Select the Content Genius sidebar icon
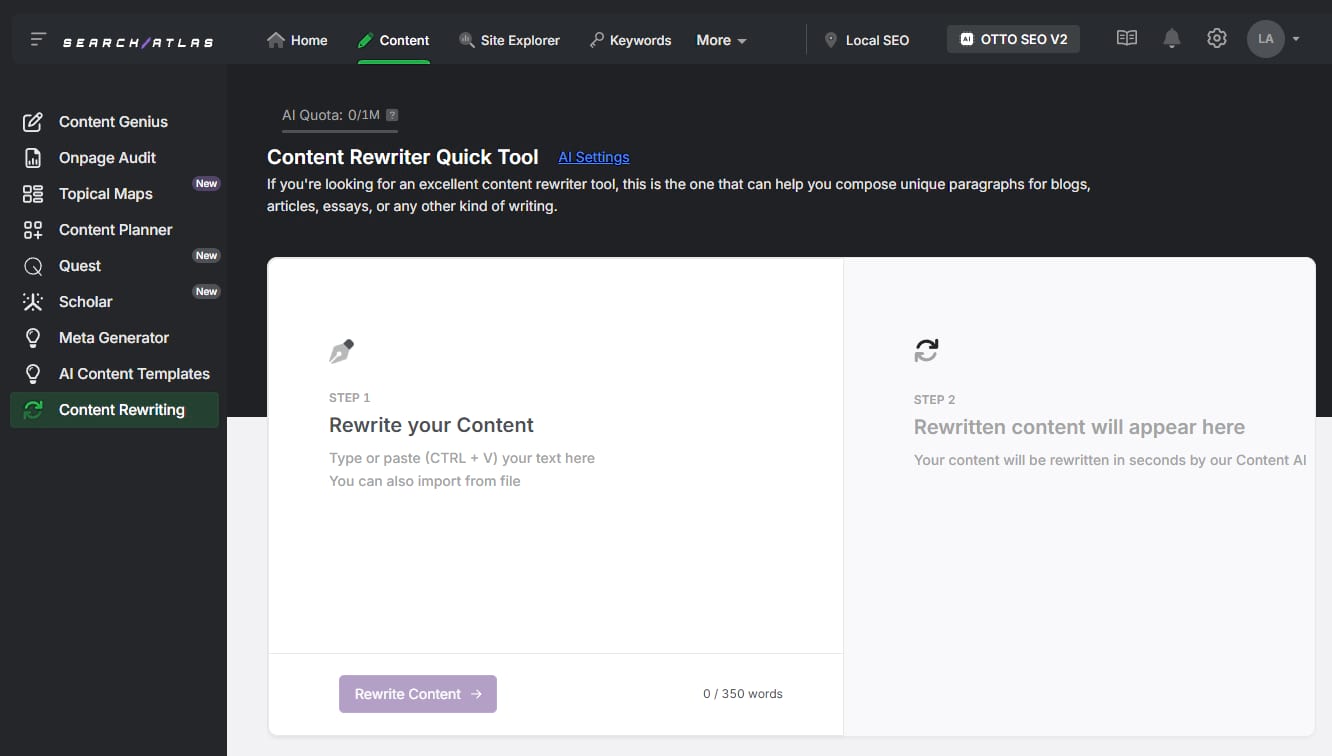Screen dimensions: 1332x756 tap(32, 121)
